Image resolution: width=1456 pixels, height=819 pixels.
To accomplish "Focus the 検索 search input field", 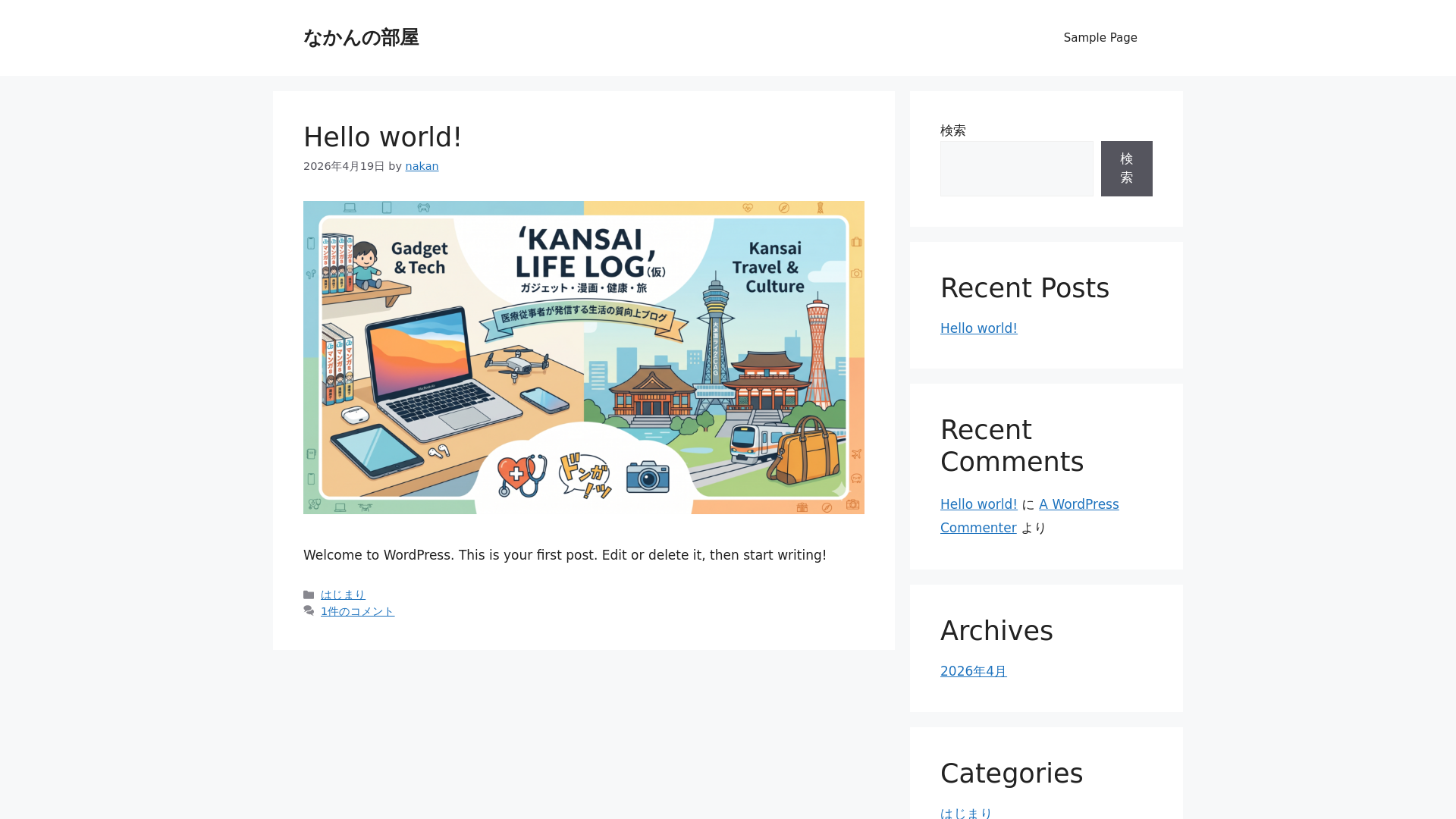I will click(1016, 168).
